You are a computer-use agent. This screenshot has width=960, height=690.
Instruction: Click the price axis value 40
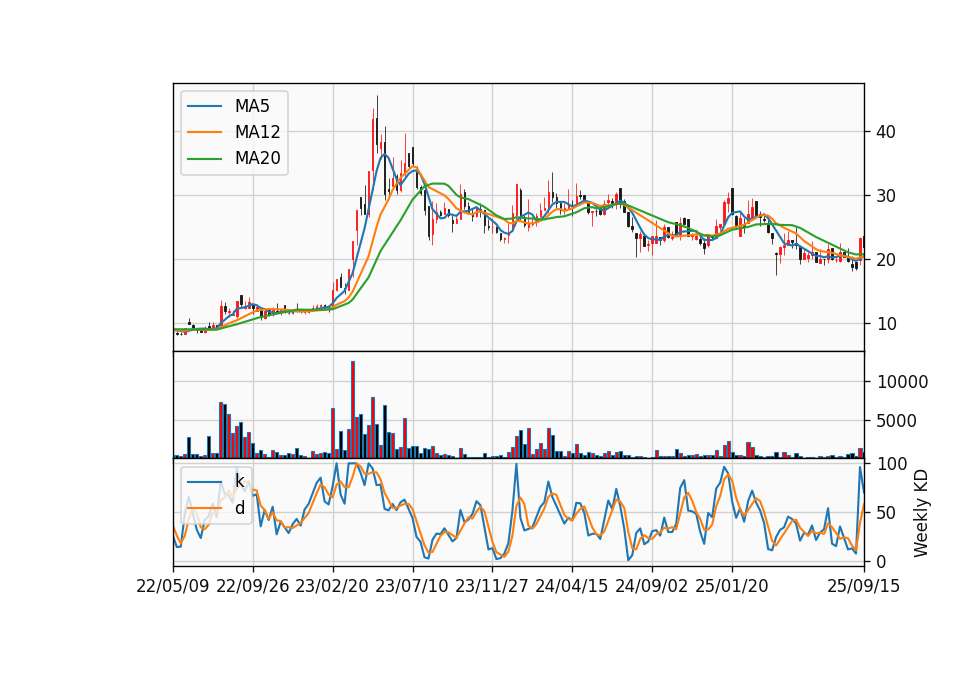(886, 132)
